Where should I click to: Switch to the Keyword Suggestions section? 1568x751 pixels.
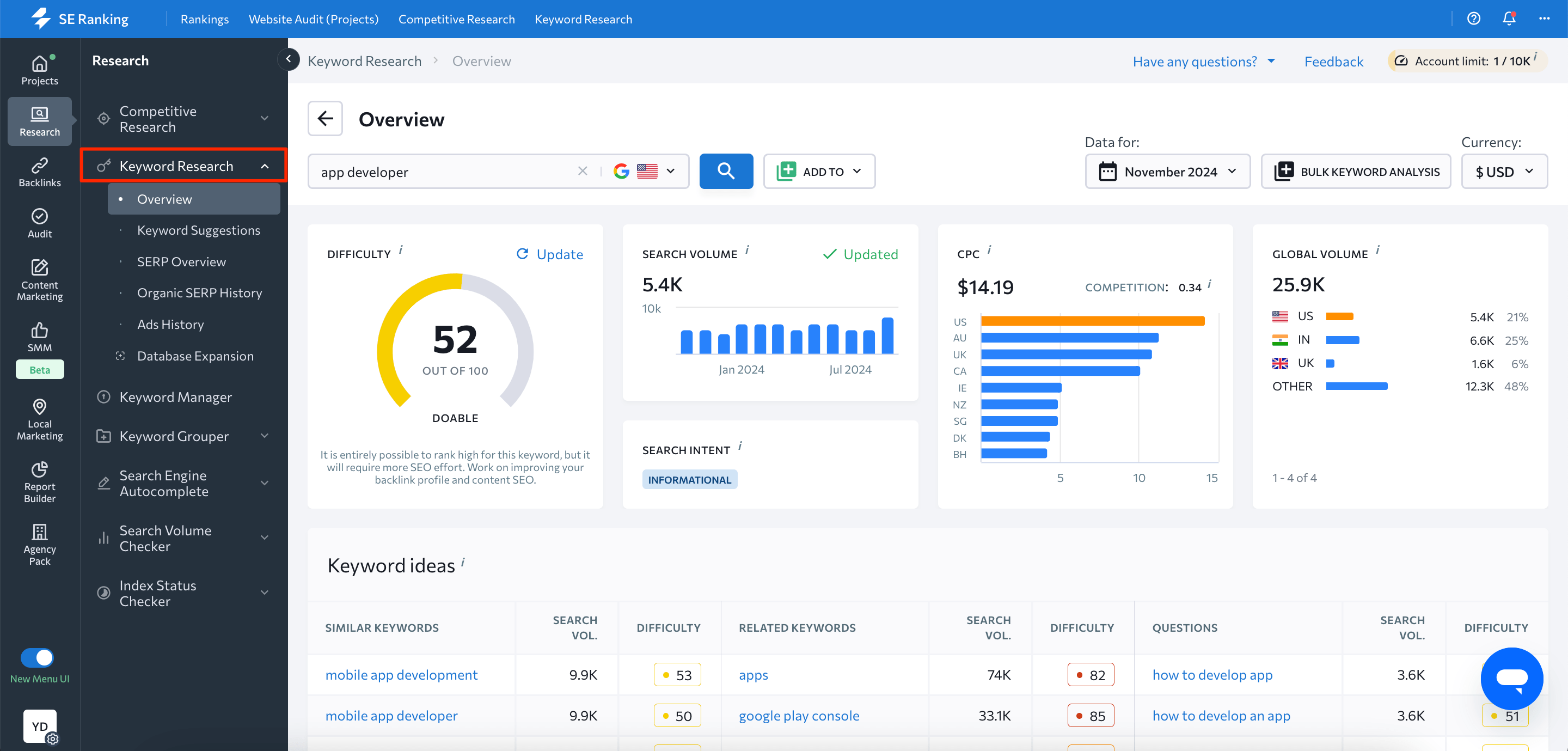point(198,230)
